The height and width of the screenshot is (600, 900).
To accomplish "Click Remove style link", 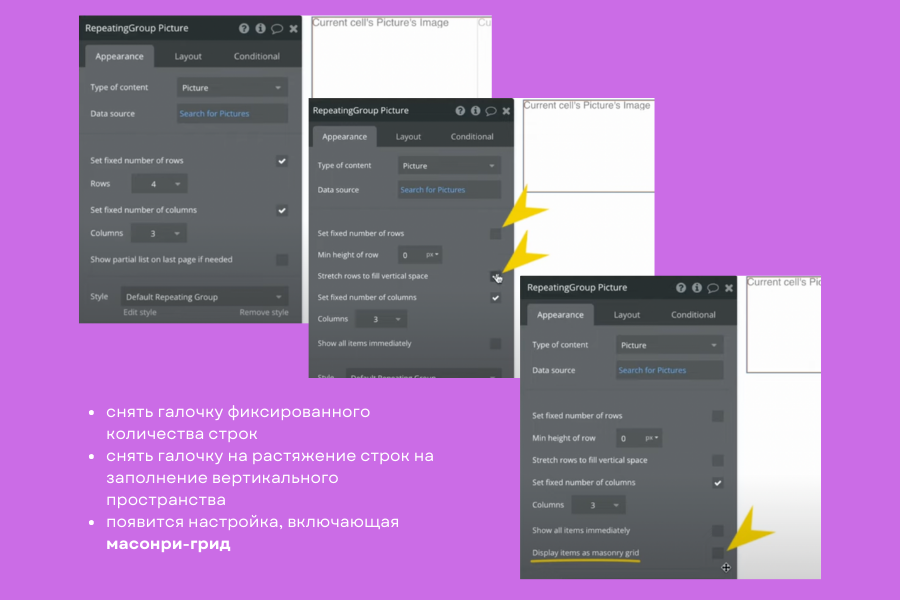I will [x=263, y=312].
